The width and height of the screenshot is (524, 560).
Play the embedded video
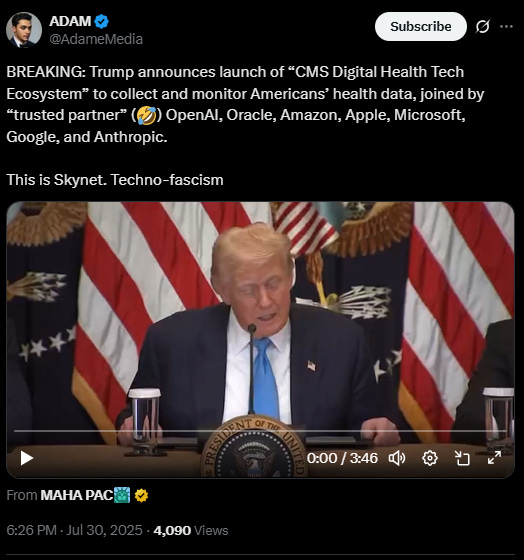coord(26,458)
